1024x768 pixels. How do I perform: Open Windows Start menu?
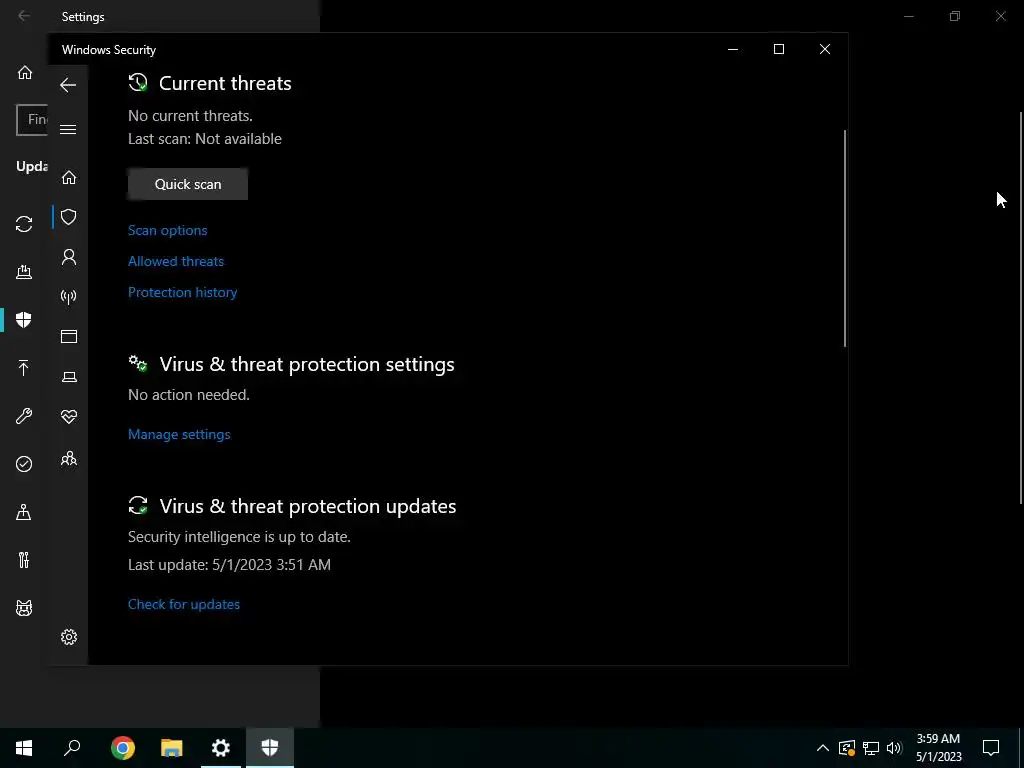(x=24, y=748)
